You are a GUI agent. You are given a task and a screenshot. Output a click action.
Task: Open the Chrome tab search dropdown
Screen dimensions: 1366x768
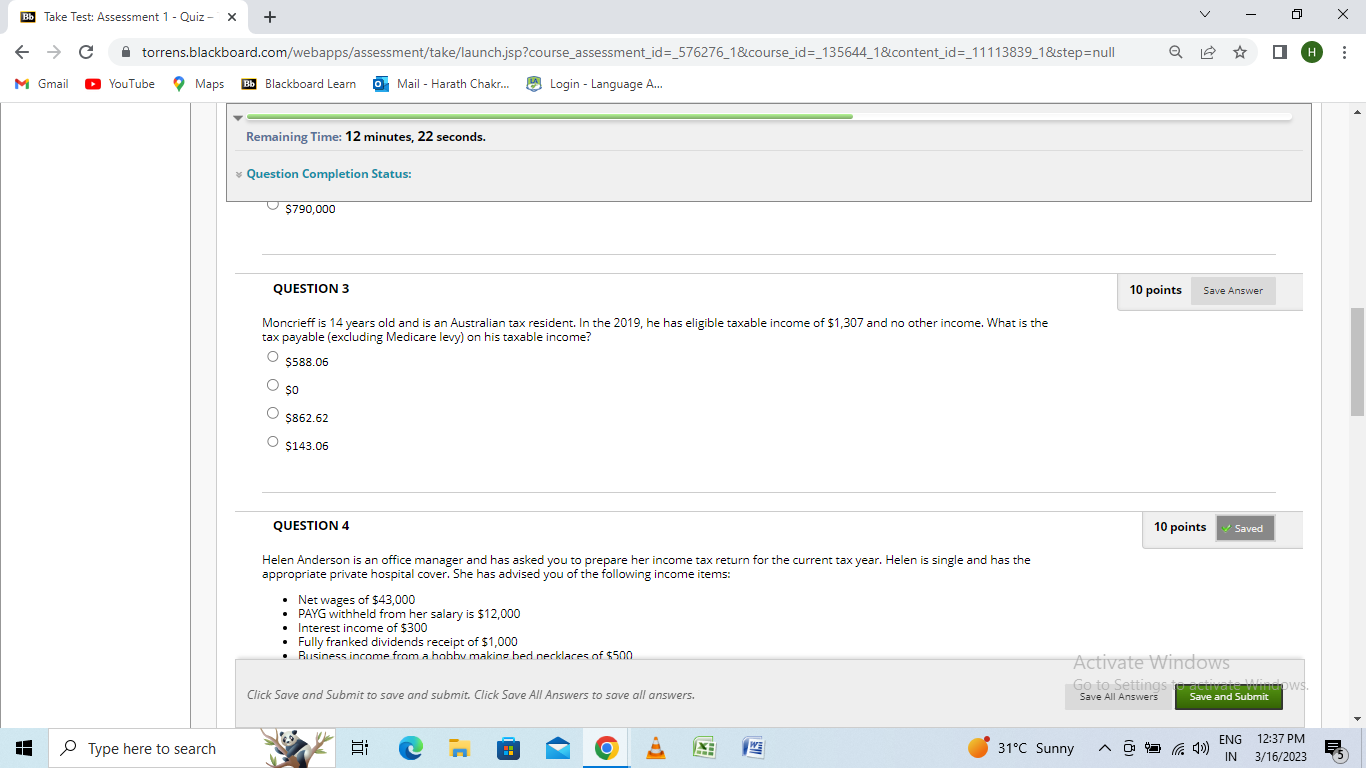[x=1205, y=16]
